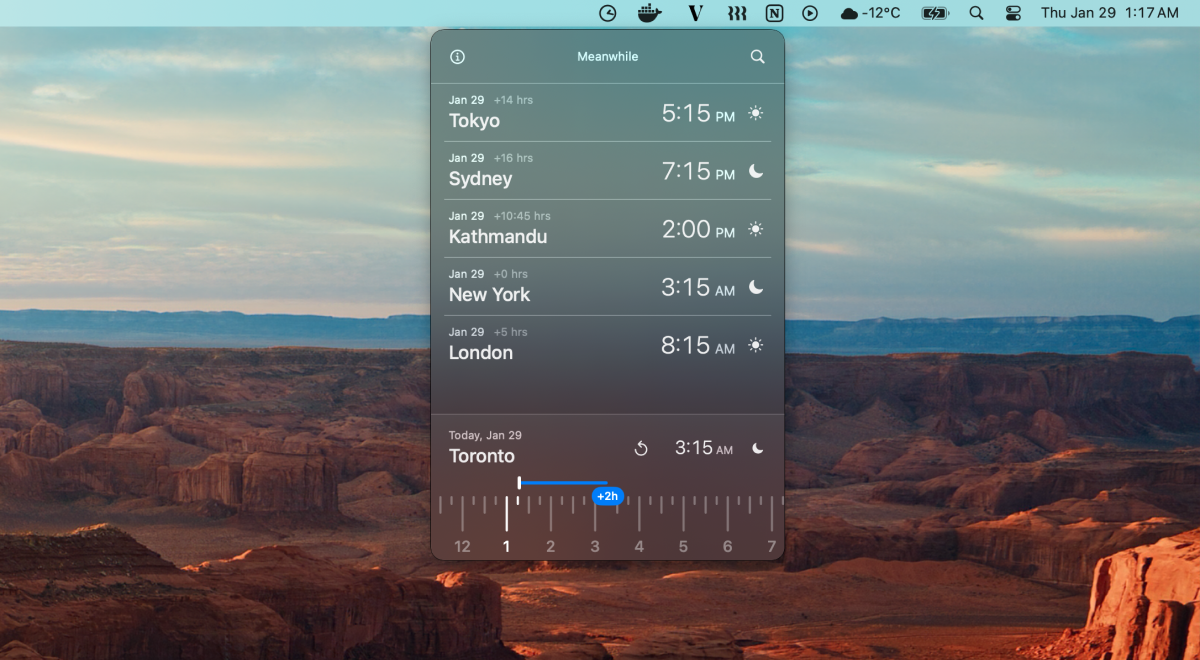The width and height of the screenshot is (1200, 660).
Task: Open the Meanwhile info button
Action: tap(458, 57)
